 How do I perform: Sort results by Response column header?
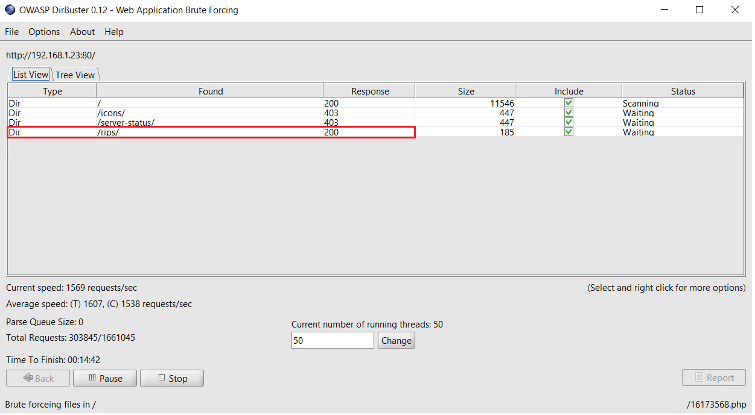point(368,91)
